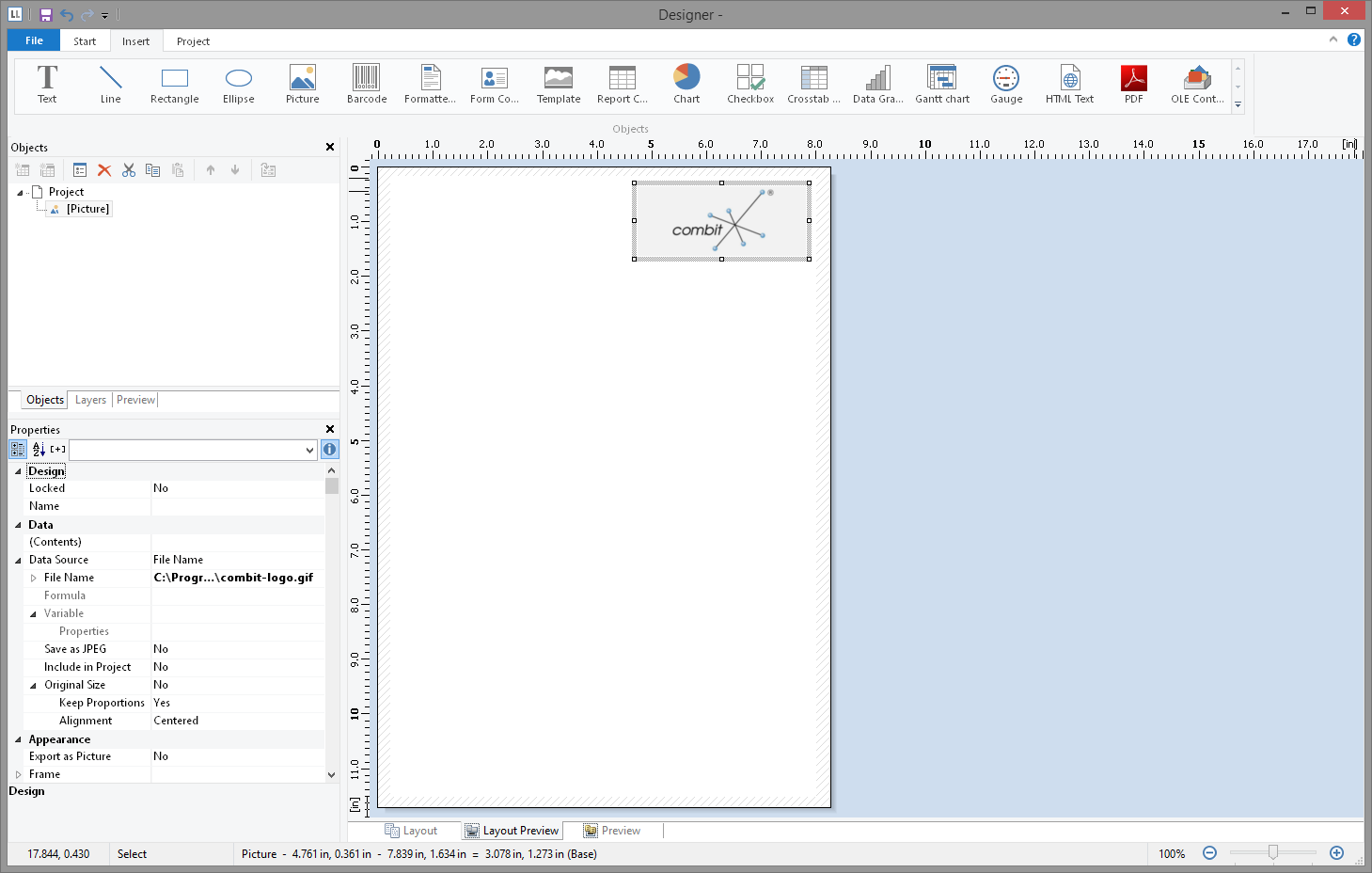
Task: Collapse the Data Source property group
Action: pos(18,560)
